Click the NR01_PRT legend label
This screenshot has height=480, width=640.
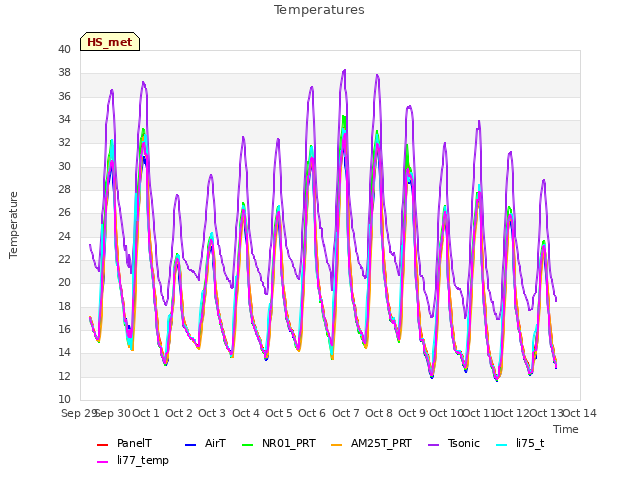[x=289, y=443]
